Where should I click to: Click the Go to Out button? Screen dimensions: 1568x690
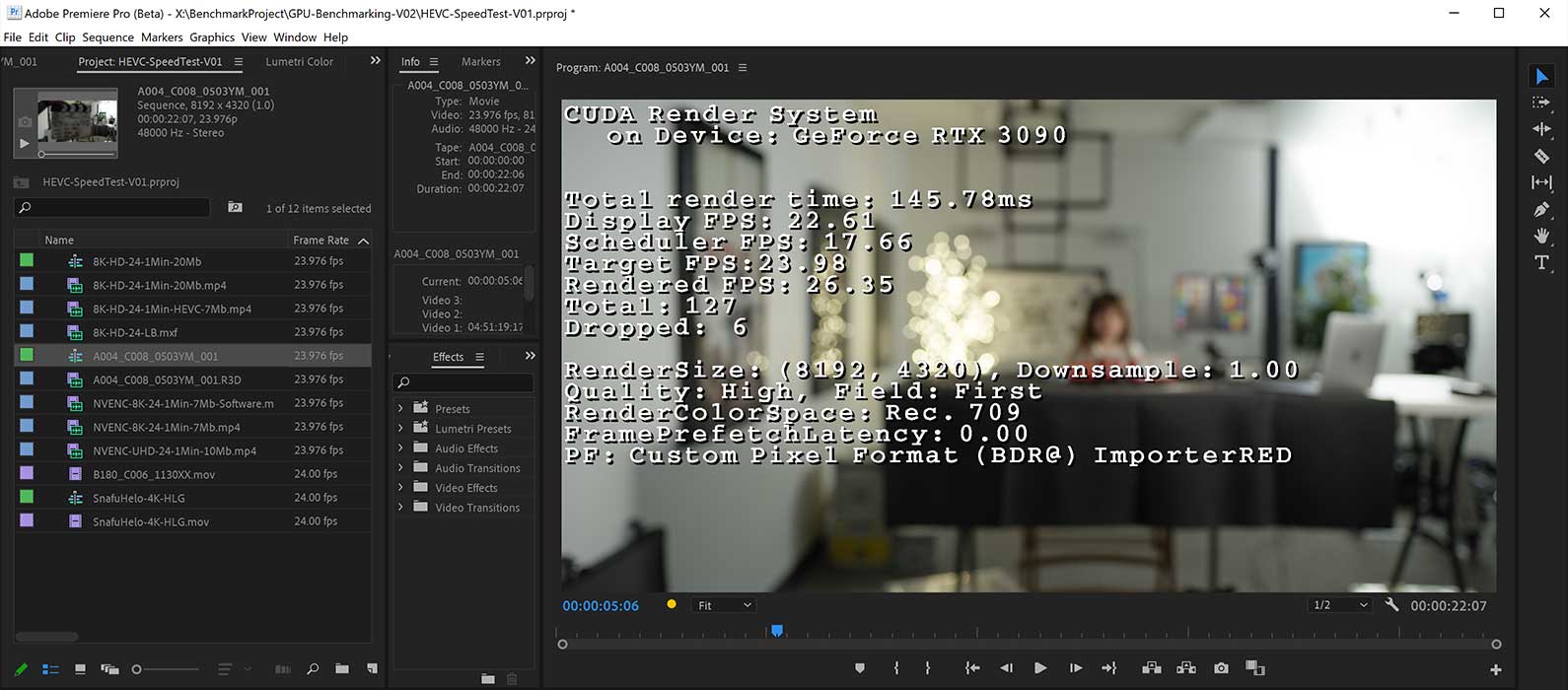pyautogui.click(x=1109, y=668)
